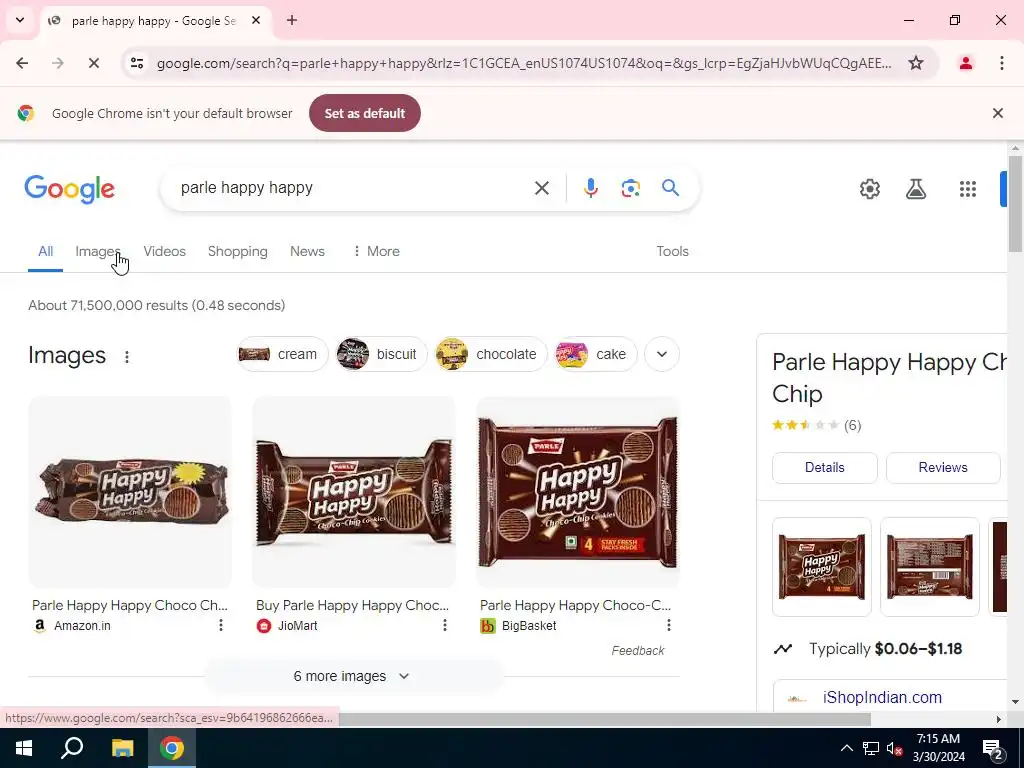Image resolution: width=1024 pixels, height=768 pixels.
Task: Open the tab search dropdown
Action: click(x=20, y=20)
